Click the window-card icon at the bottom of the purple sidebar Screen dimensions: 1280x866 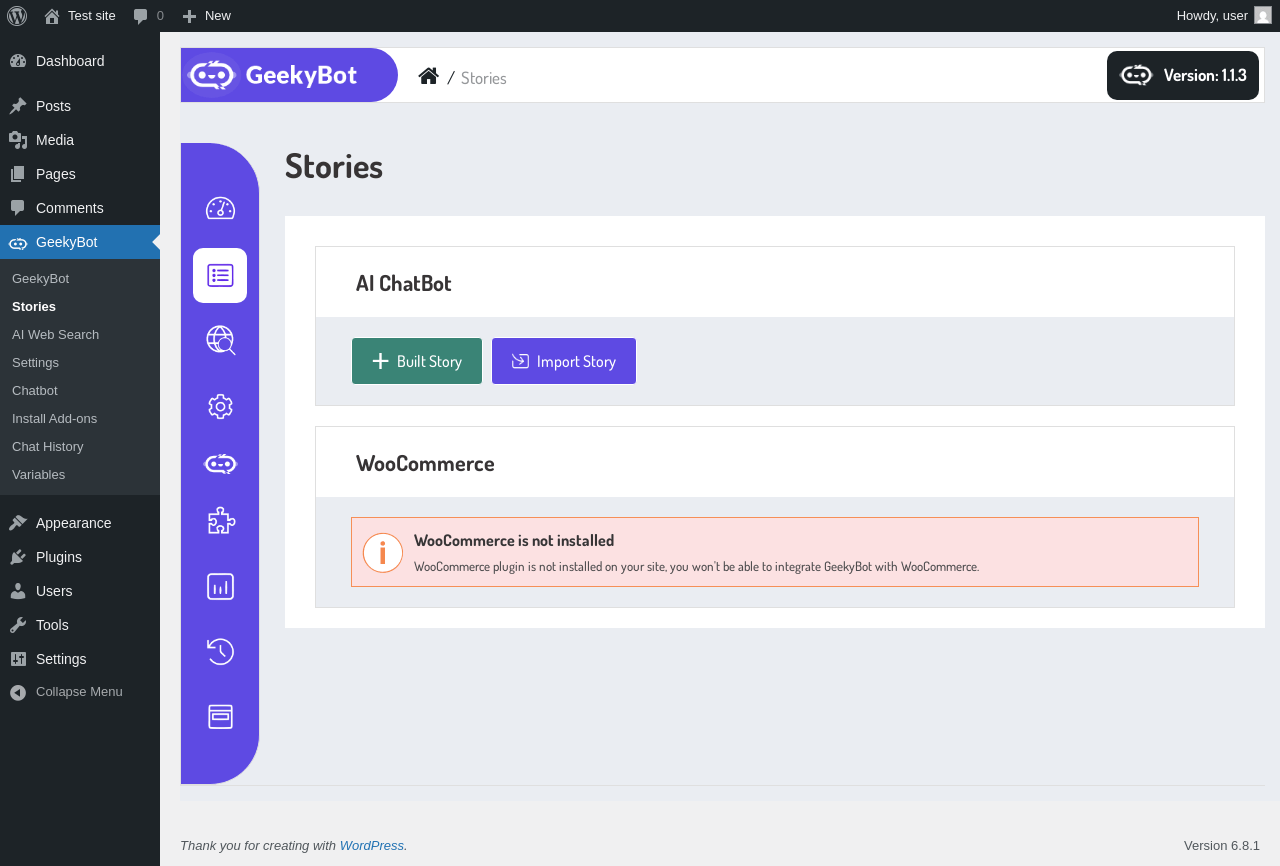tap(220, 716)
